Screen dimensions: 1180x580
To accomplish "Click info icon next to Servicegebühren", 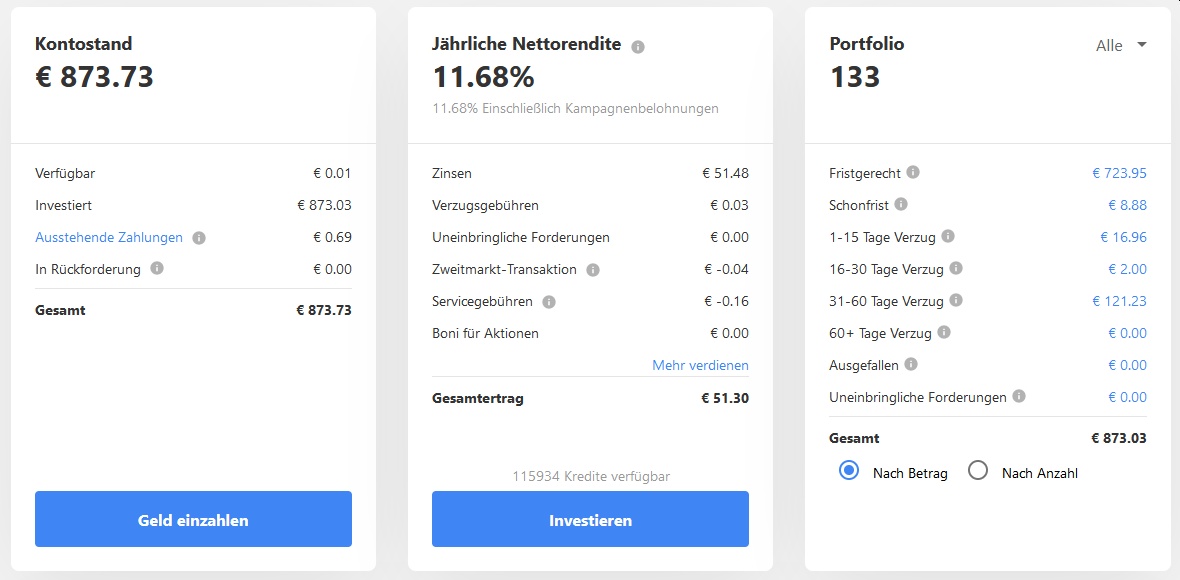I will pyautogui.click(x=549, y=302).
